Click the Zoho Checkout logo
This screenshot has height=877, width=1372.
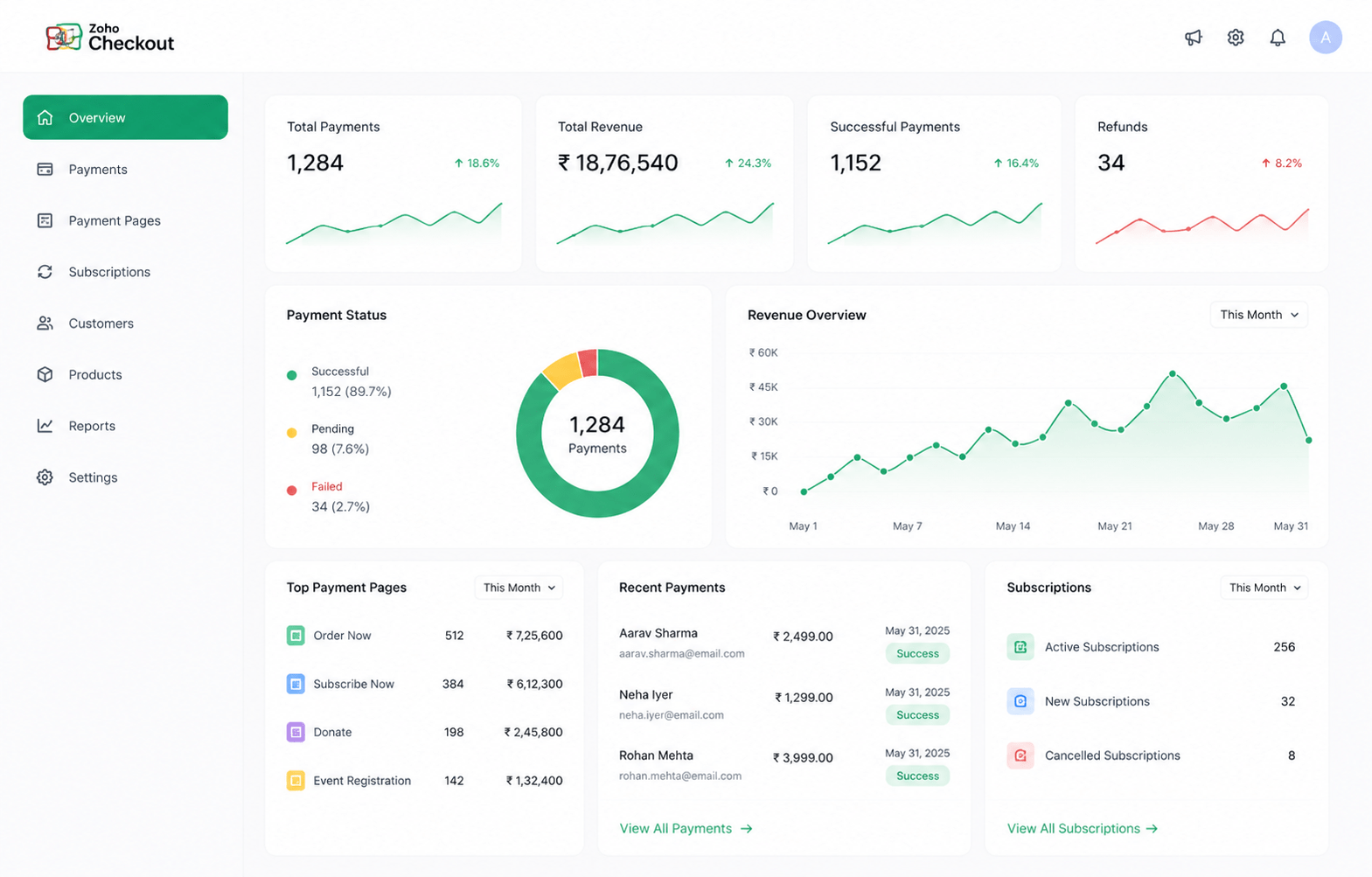(110, 37)
